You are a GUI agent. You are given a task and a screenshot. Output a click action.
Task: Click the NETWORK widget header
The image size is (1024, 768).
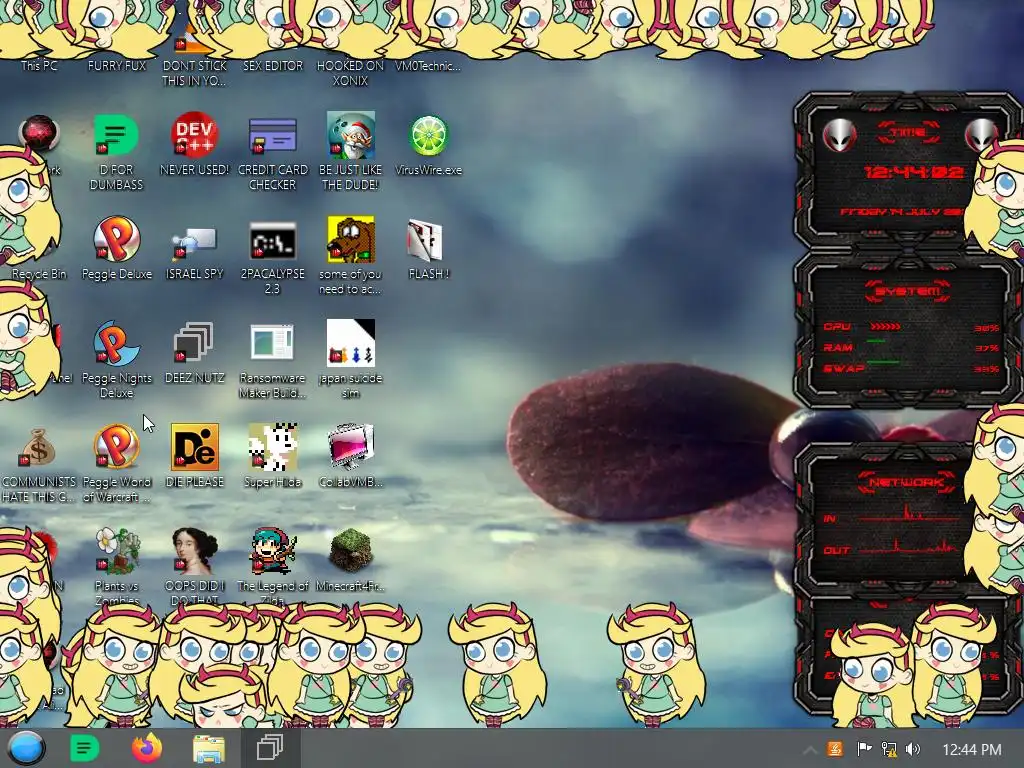tap(906, 483)
